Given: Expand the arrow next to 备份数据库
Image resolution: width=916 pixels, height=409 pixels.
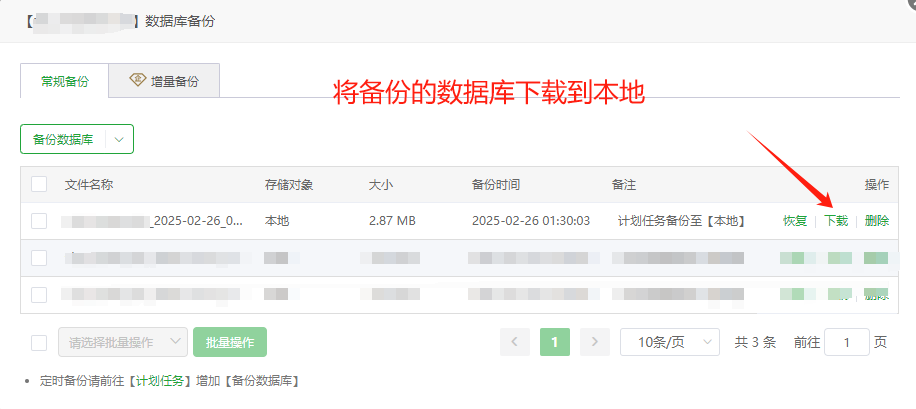Looking at the screenshot, I should pos(119,140).
